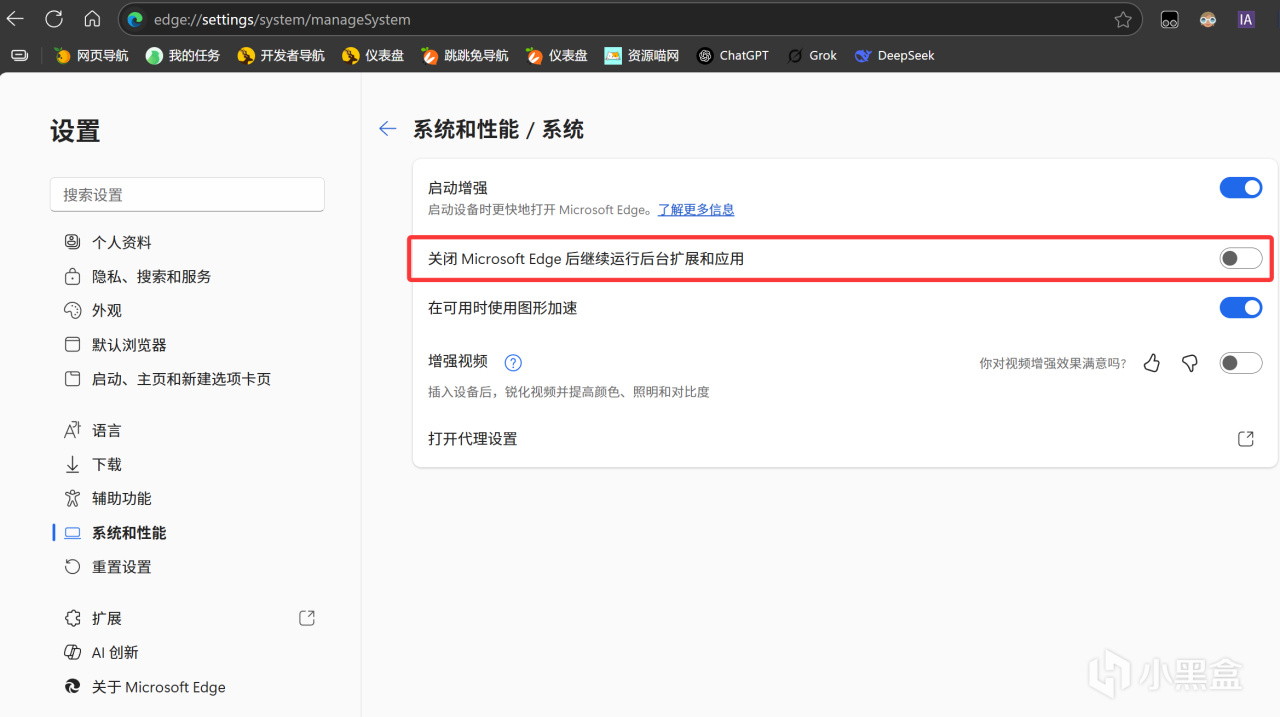This screenshot has width=1280, height=717.
Task: Enable 增强视频 toggle
Action: (x=1241, y=363)
